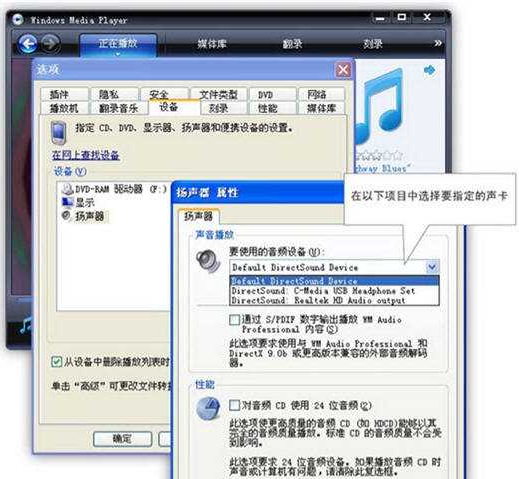Screen dimensions: 522x479
Task: Click the blue arrow icon beside the music note
Action: pyautogui.click(x=429, y=70)
